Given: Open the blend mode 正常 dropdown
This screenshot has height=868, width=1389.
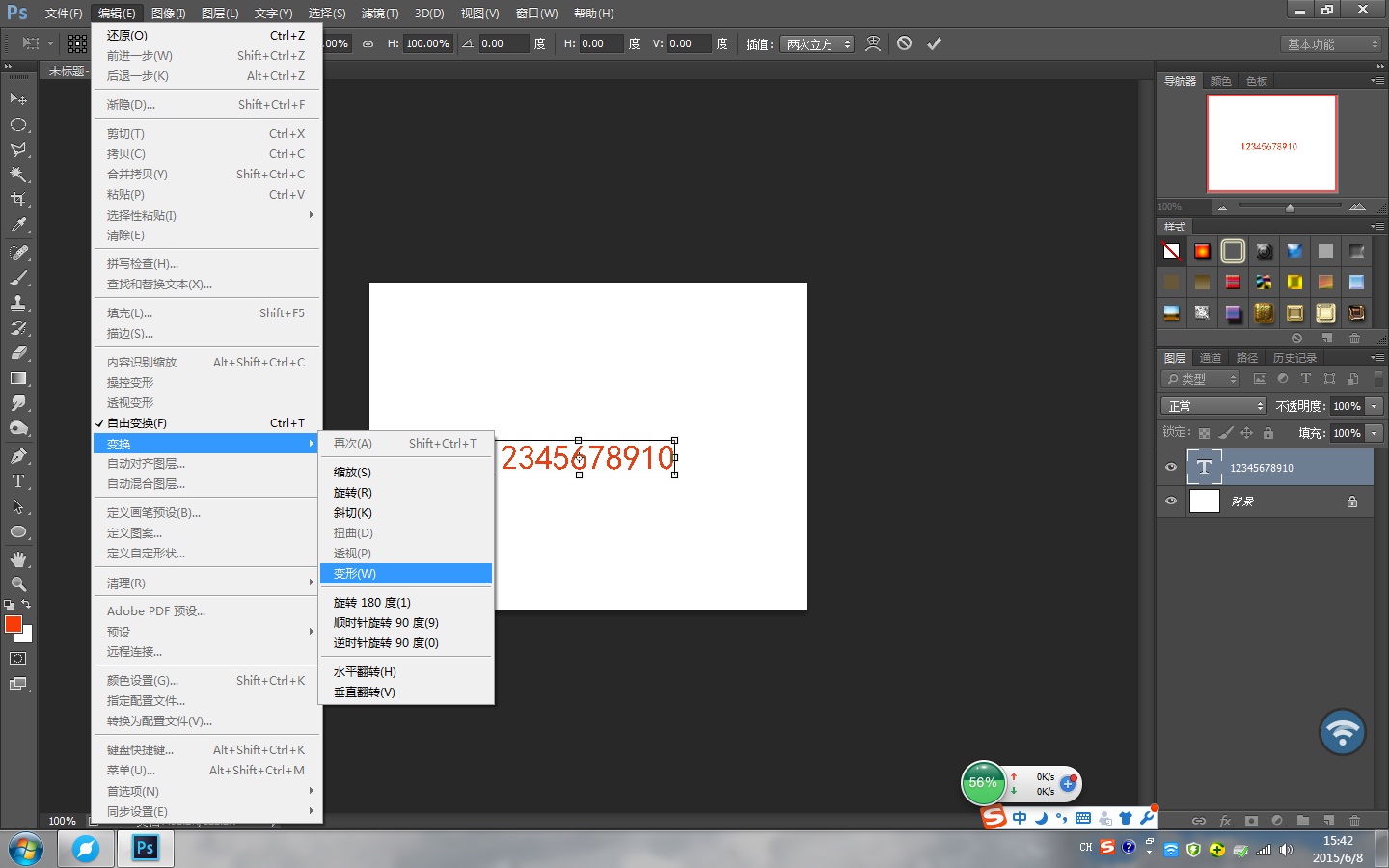Looking at the screenshot, I should click(1213, 406).
